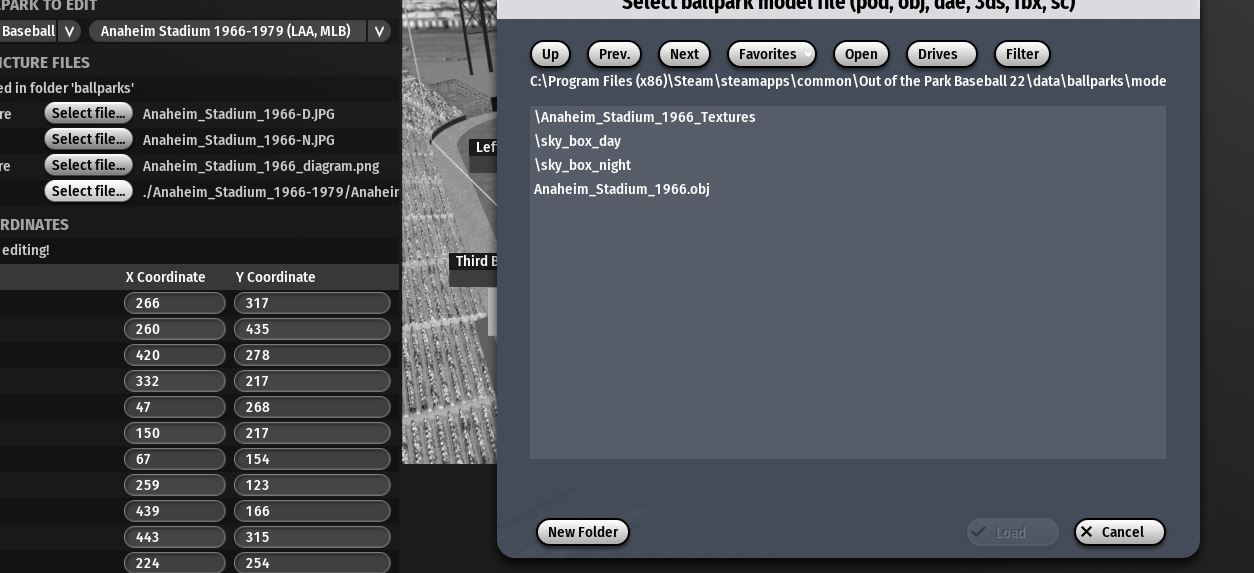Select the sky_box_day folder
Screen dimensions: 1254x573
(x=578, y=141)
